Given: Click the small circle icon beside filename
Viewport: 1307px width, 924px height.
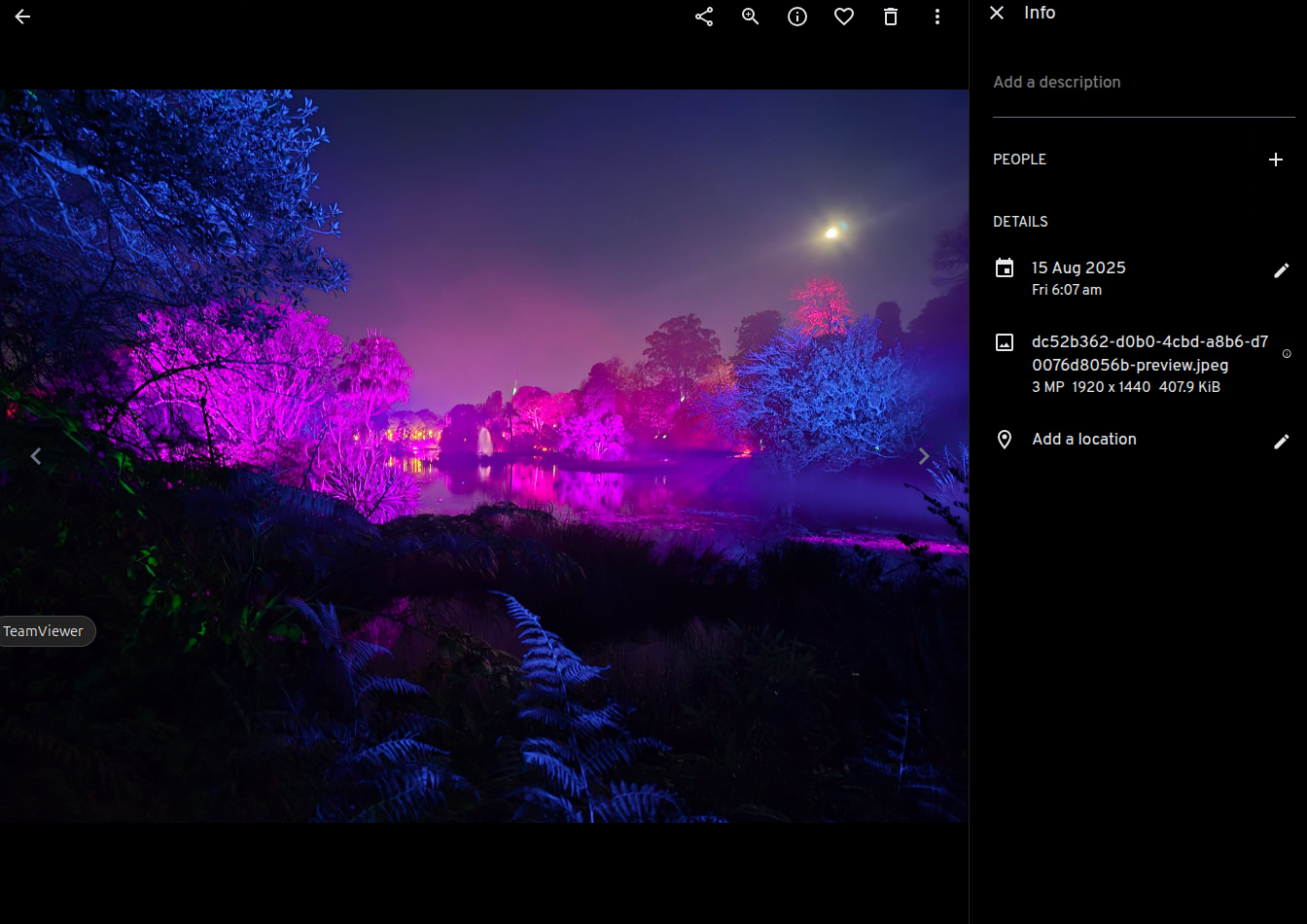Looking at the screenshot, I should pos(1287,354).
